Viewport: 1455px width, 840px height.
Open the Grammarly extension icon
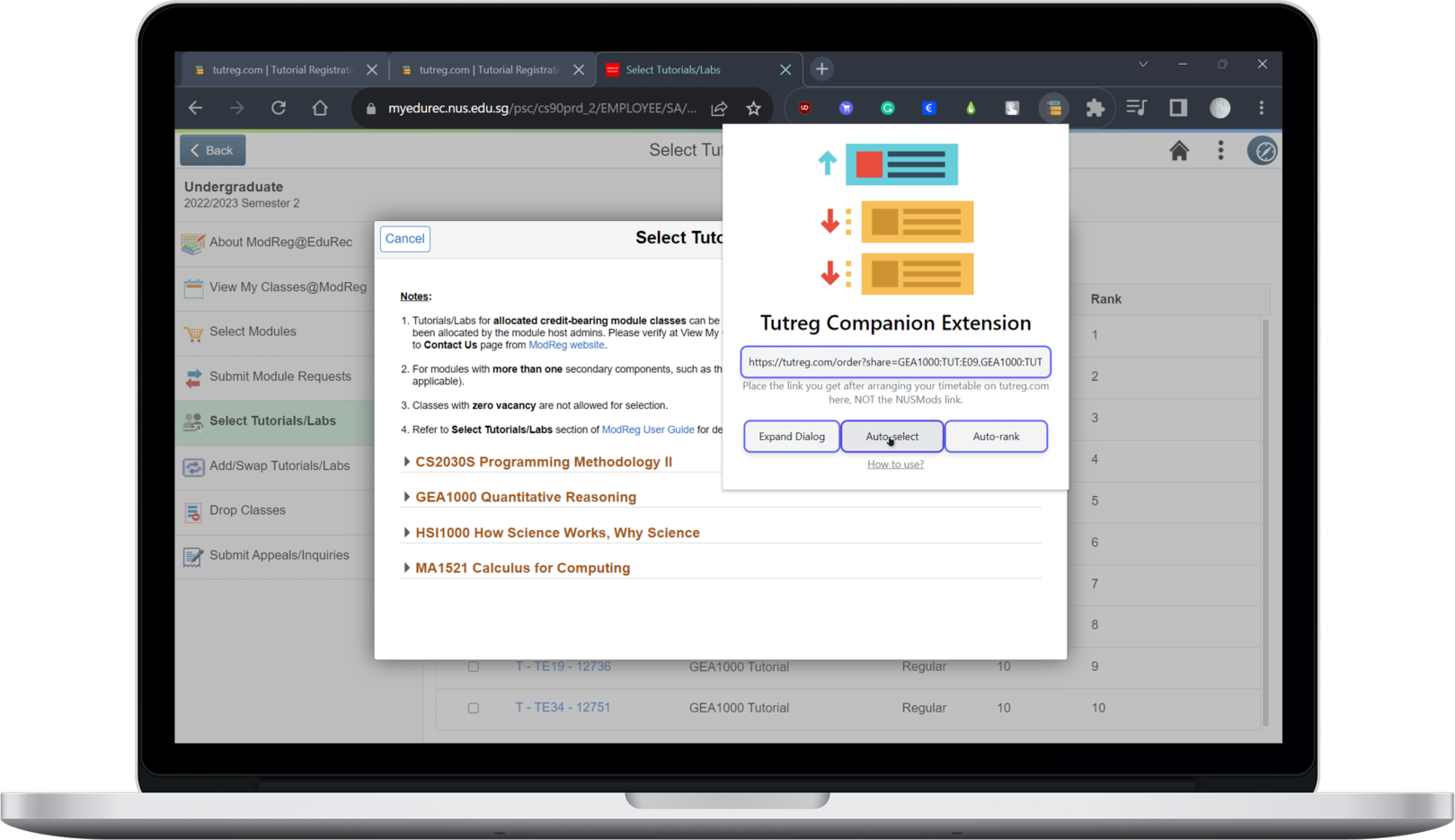click(x=887, y=108)
